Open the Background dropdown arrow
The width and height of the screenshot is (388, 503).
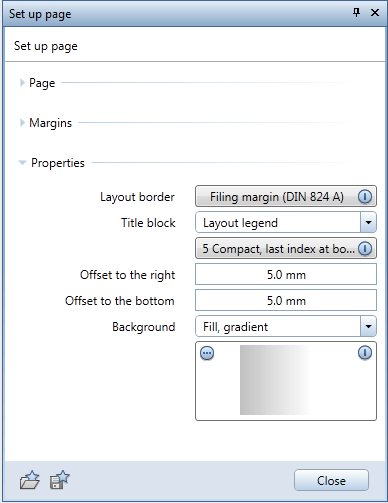[368, 326]
